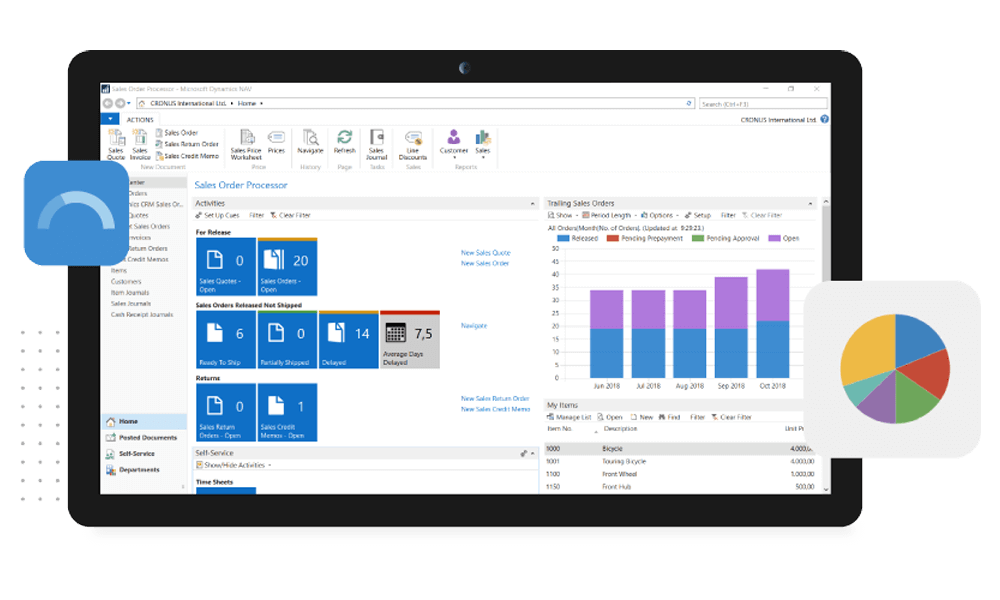
Task: Open the Average Days Delayed tile
Action: point(409,339)
